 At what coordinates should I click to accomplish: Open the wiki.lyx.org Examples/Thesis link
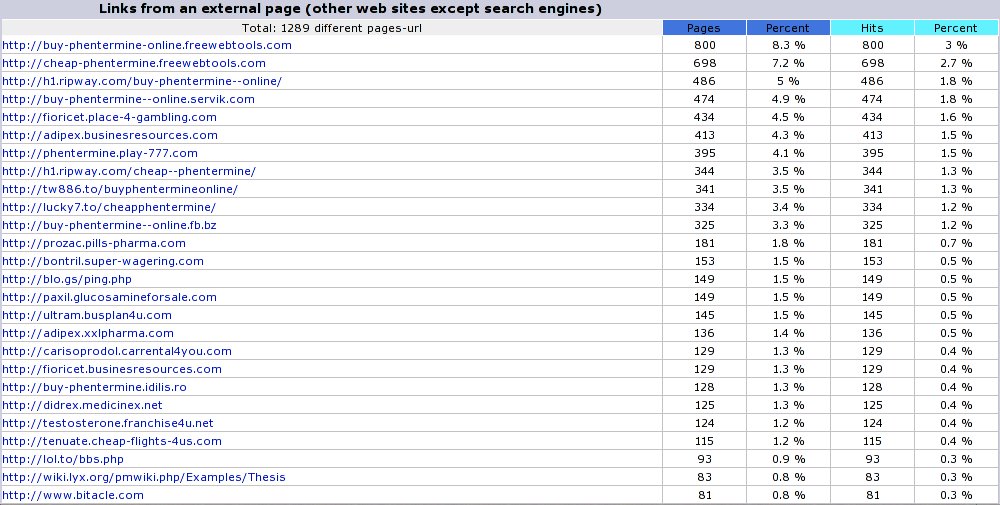(143, 477)
